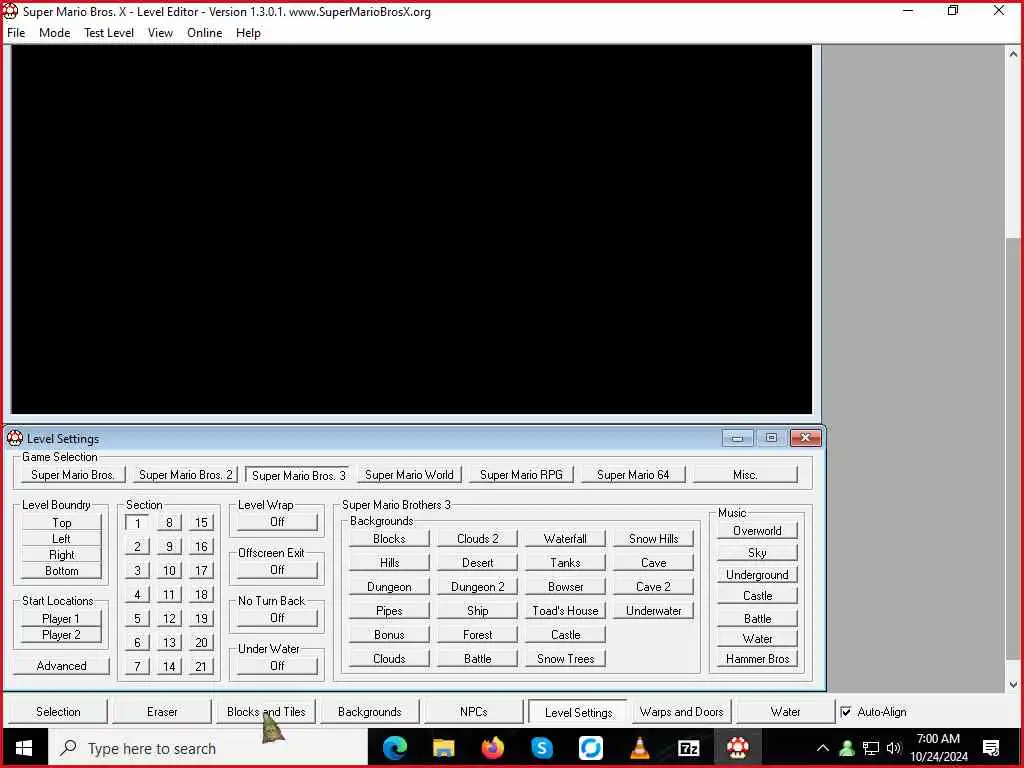This screenshot has height=768, width=1024.
Task: Toggle Under Water Off button
Action: [x=277, y=665]
